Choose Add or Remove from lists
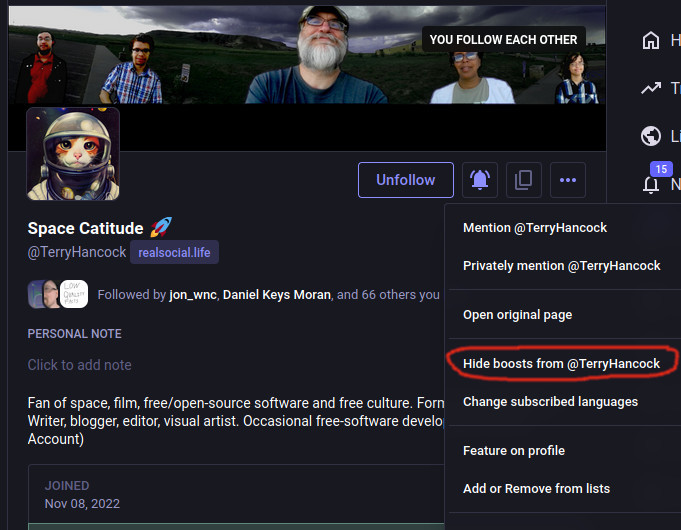 pos(536,489)
